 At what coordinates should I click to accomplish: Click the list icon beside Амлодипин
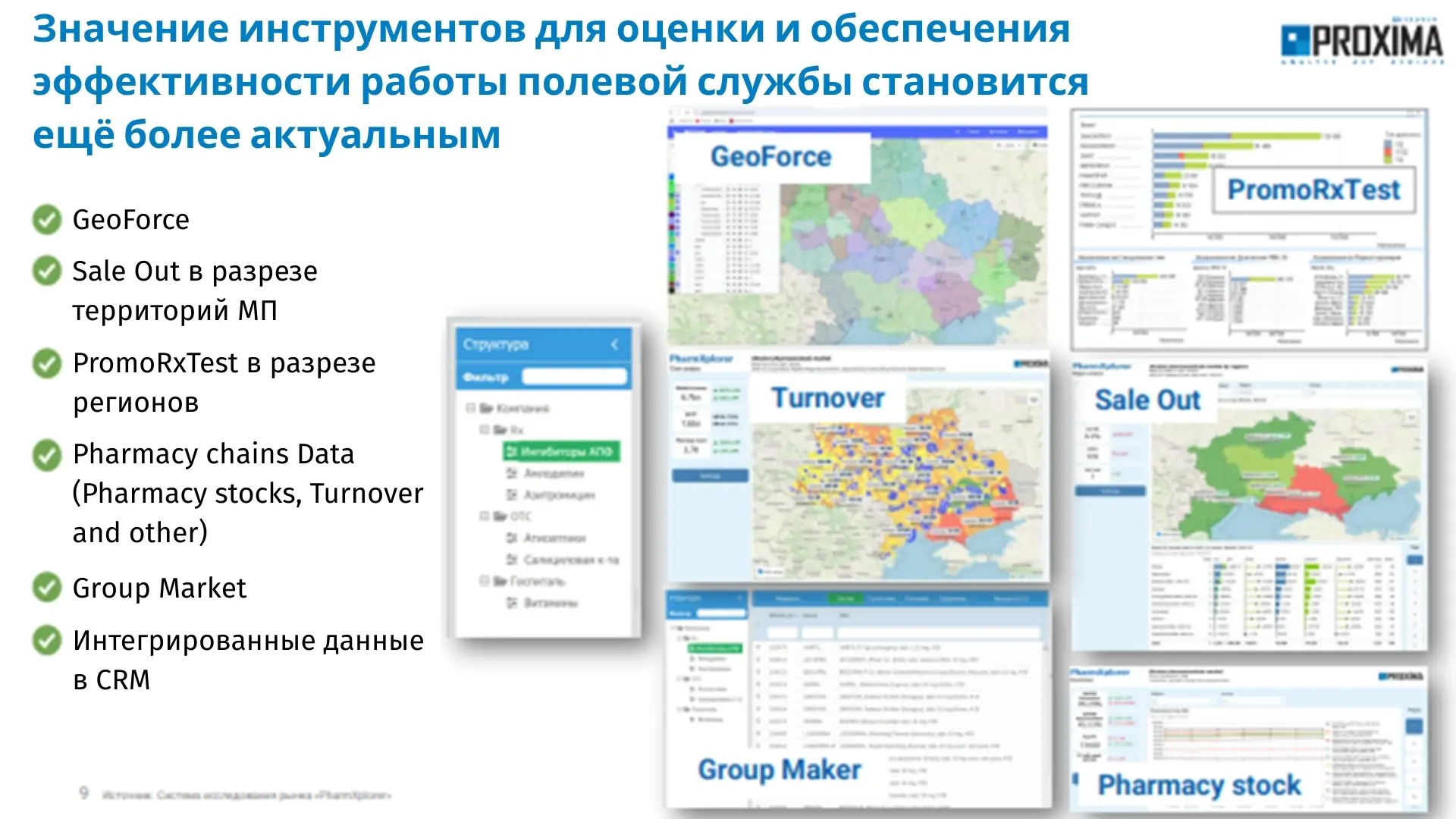[512, 473]
